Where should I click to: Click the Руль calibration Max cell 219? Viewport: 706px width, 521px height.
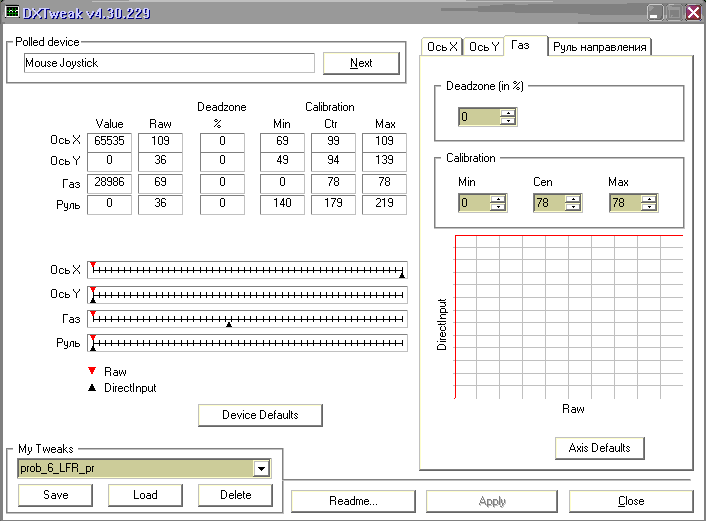[x=385, y=204]
